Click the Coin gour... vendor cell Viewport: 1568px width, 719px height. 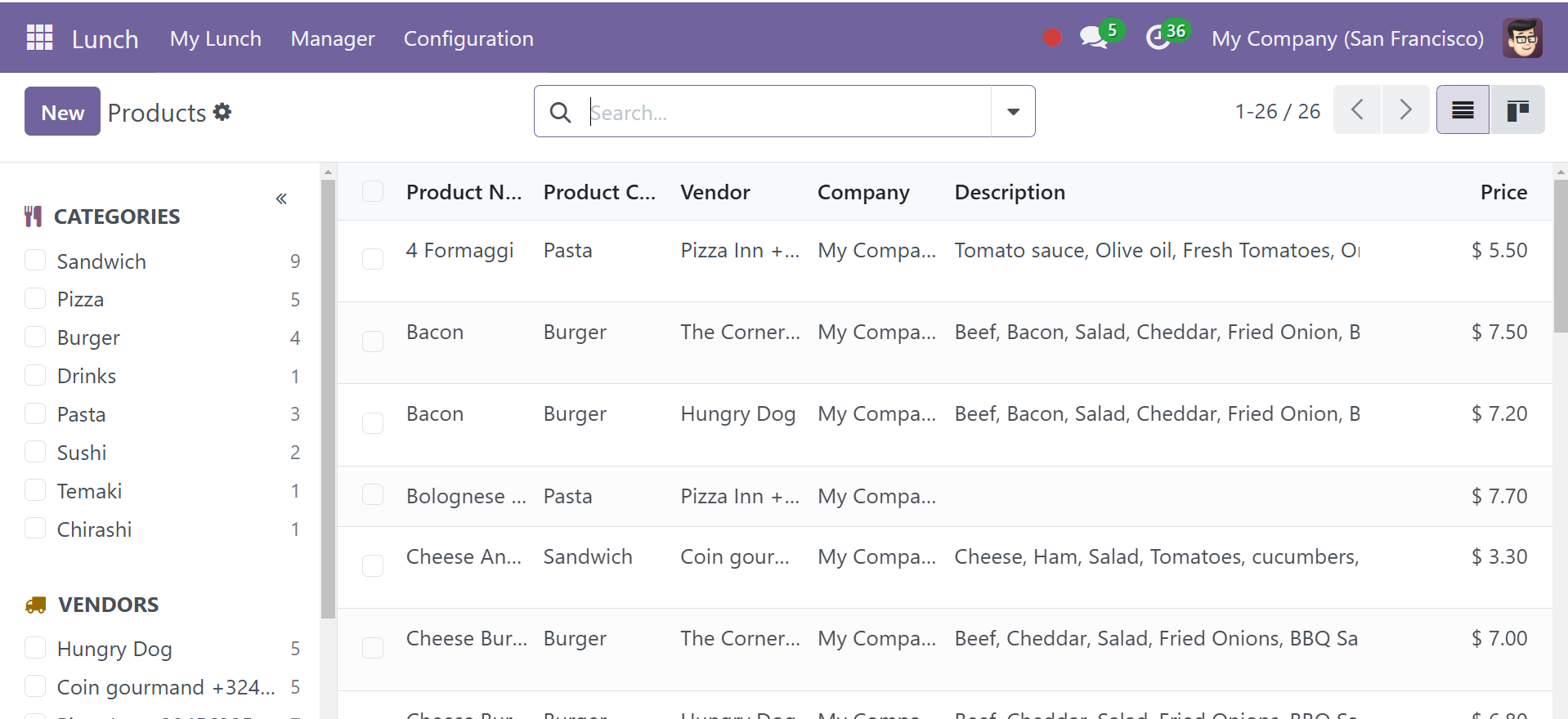pos(735,557)
